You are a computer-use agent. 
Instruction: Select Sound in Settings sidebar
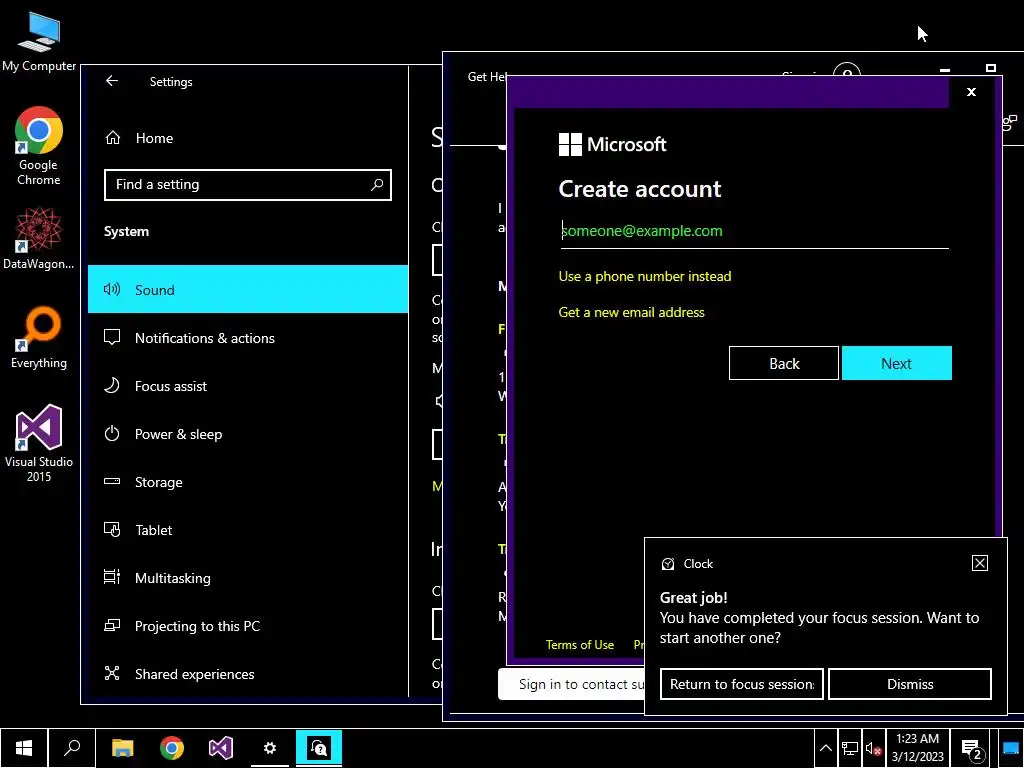[x=248, y=289]
